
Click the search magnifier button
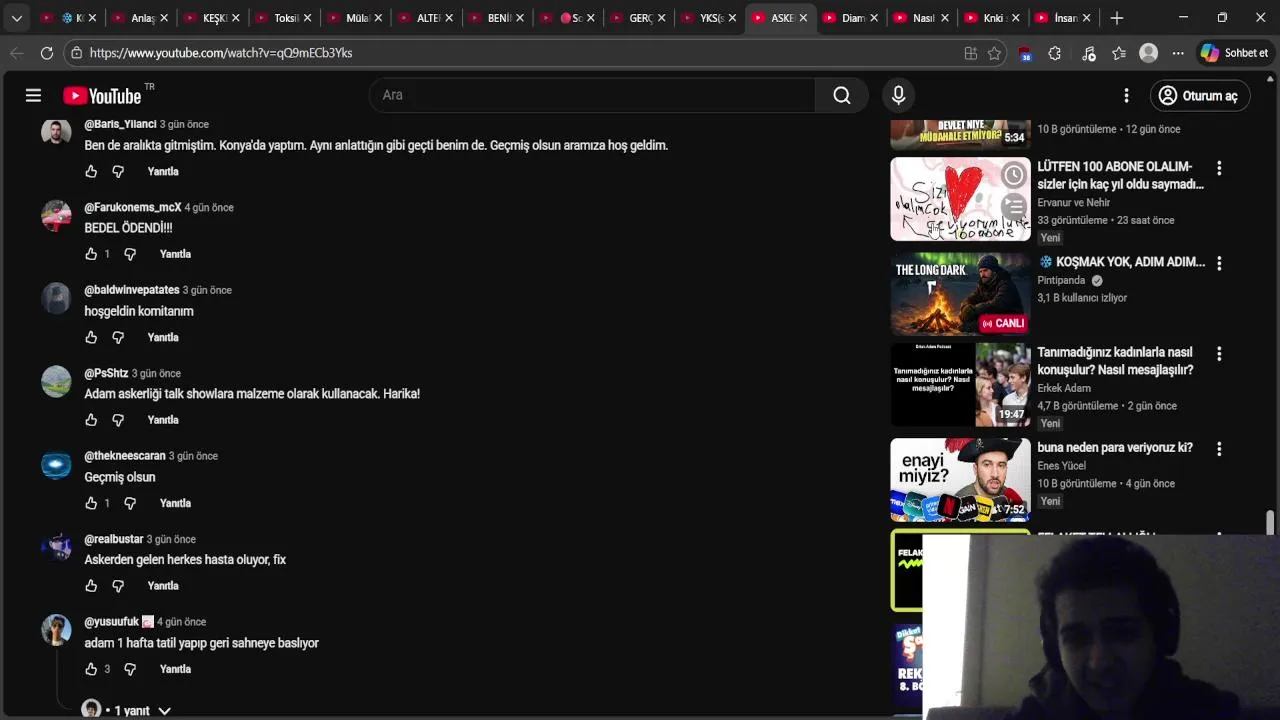[x=842, y=95]
